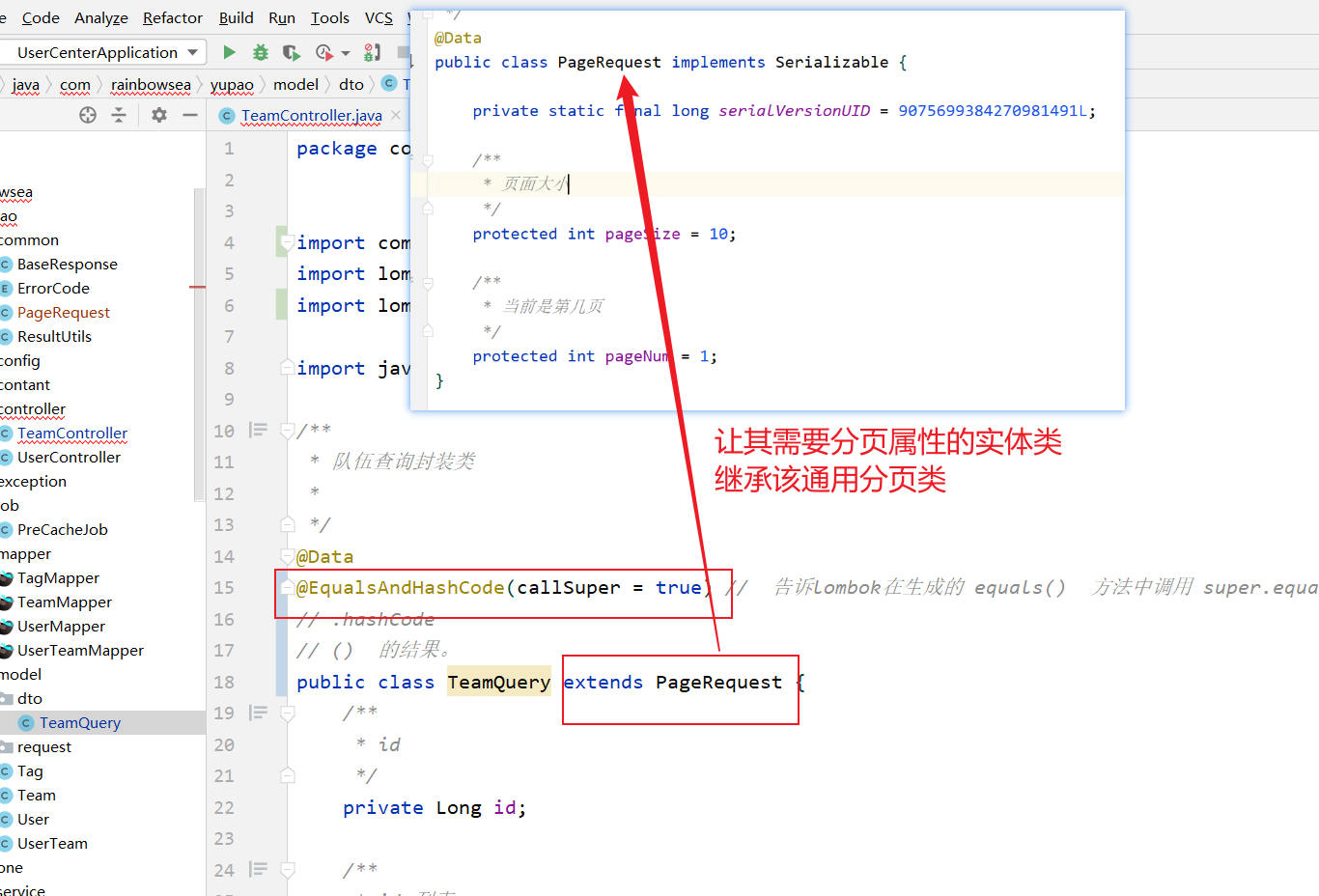Open the Analyze menu
This screenshot has width=1319, height=896.
point(101,17)
